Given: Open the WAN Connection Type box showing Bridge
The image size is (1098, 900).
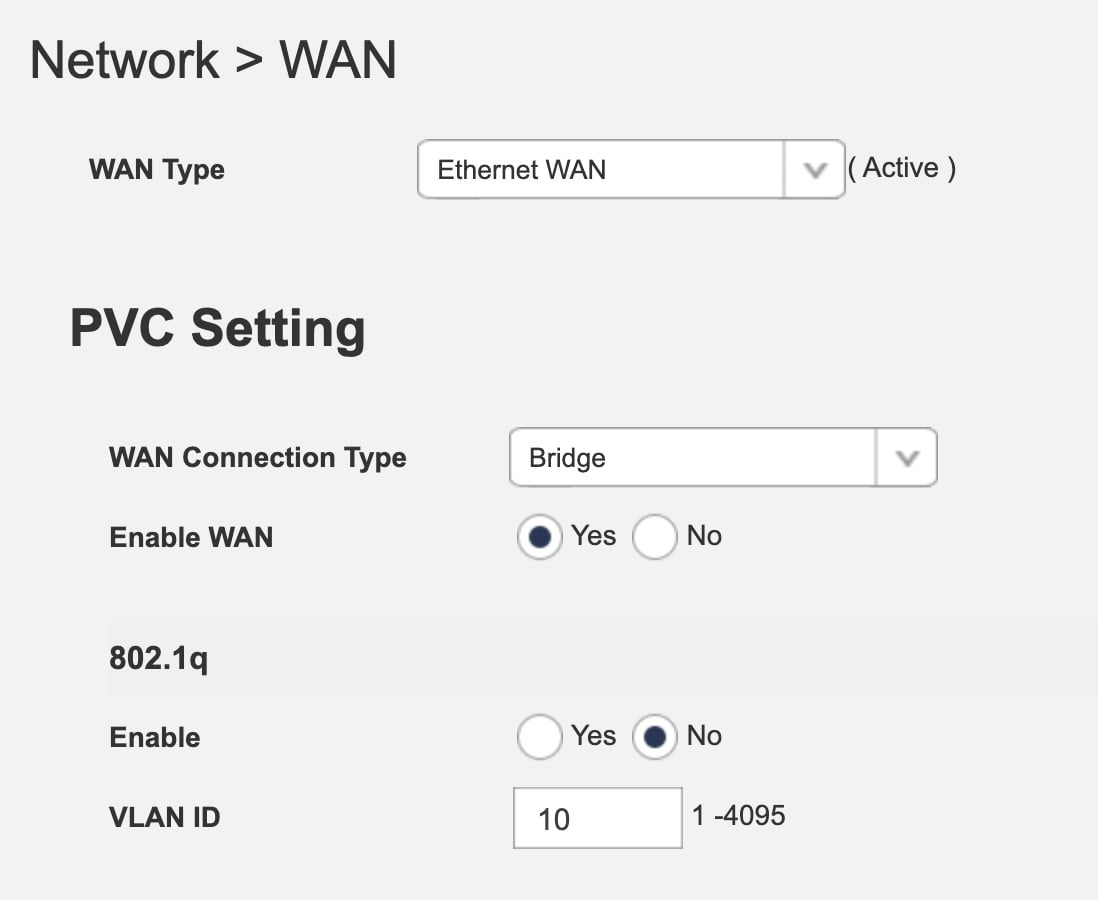Looking at the screenshot, I should (x=692, y=458).
